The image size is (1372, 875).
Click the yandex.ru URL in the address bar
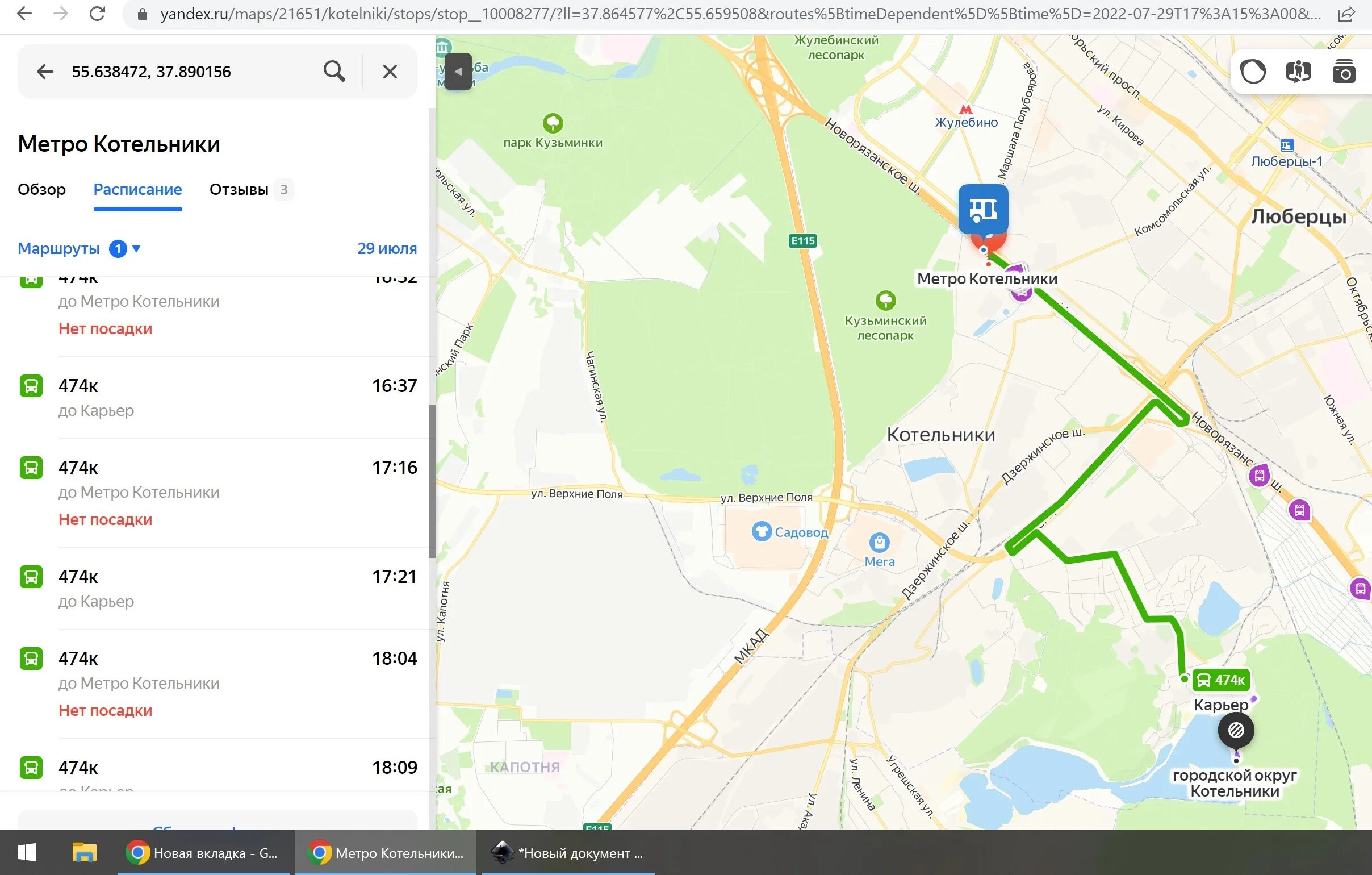[741, 14]
